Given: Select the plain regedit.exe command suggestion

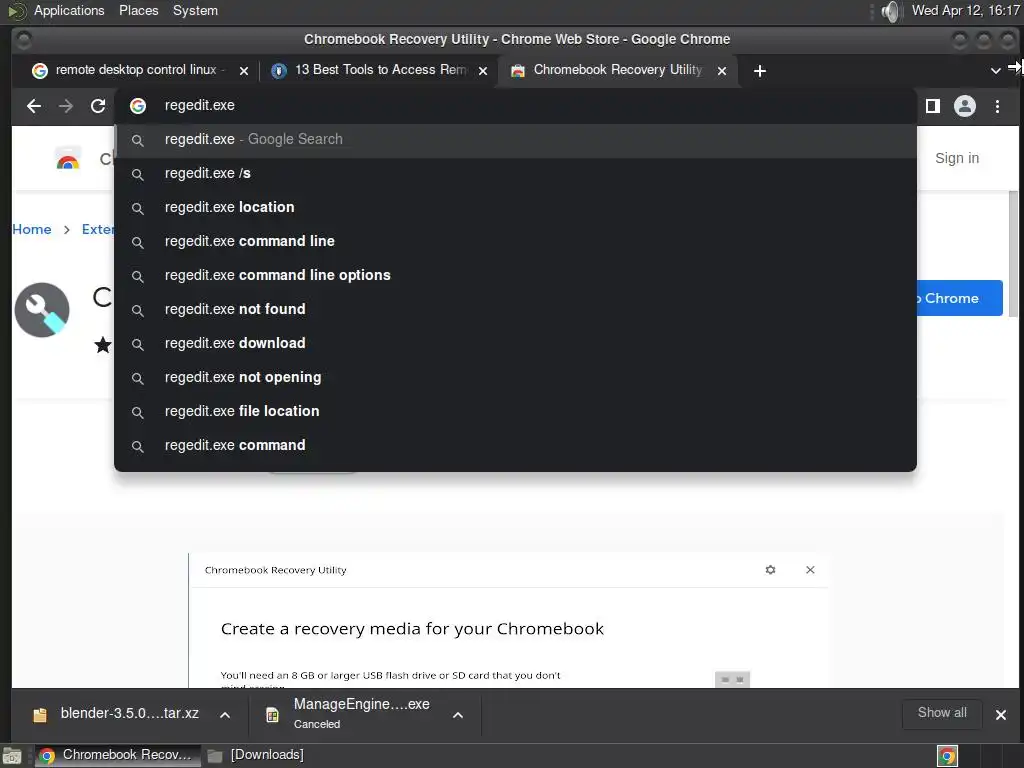Looking at the screenshot, I should [x=515, y=445].
